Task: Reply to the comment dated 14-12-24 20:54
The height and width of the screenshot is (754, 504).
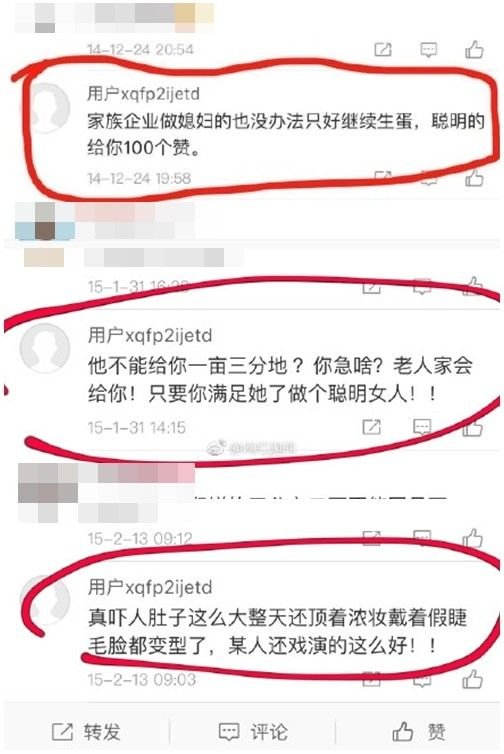Action: point(428,50)
